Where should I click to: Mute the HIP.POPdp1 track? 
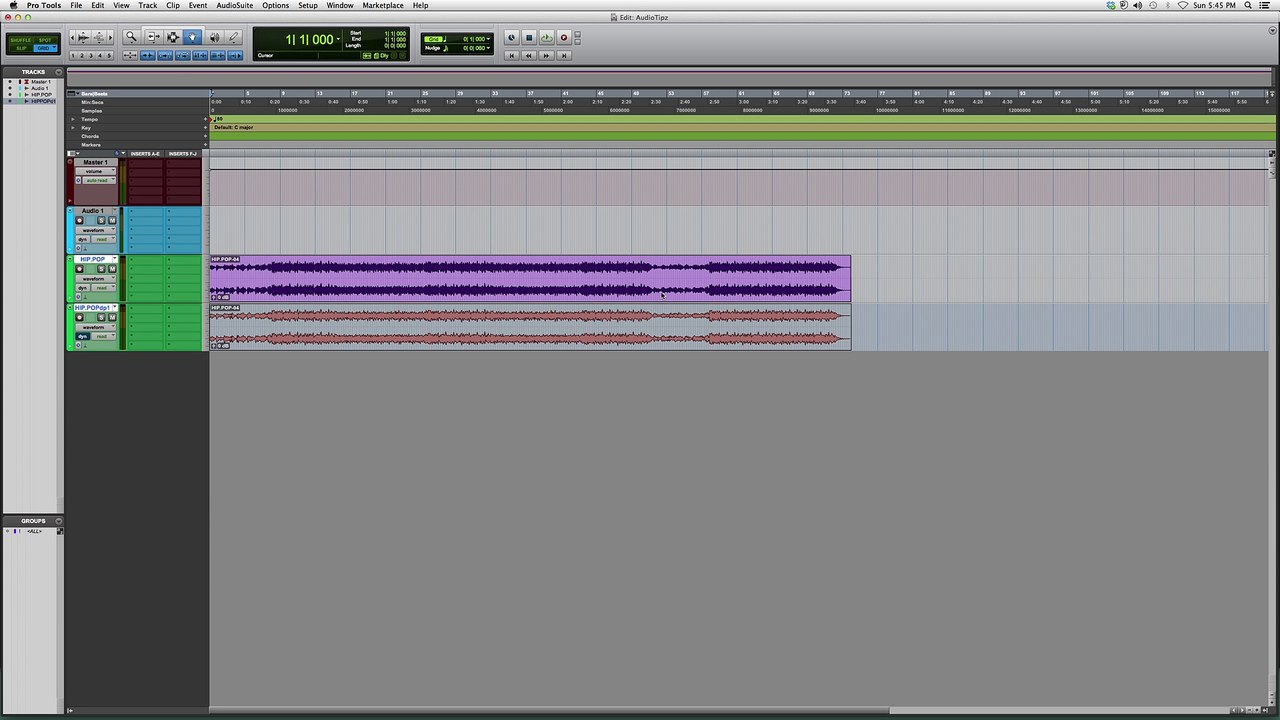pyautogui.click(x=112, y=317)
